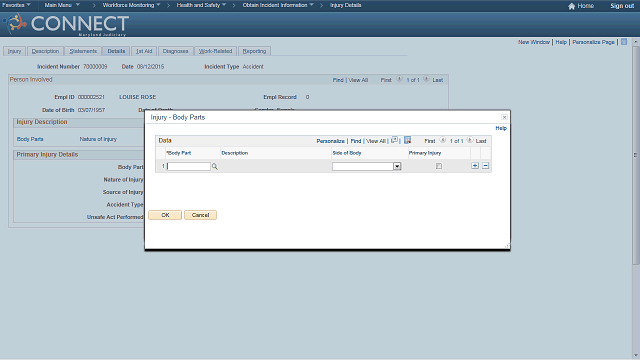The height and width of the screenshot is (360, 640).
Task: Expand the Main Menu dropdown
Action: coord(62,5)
